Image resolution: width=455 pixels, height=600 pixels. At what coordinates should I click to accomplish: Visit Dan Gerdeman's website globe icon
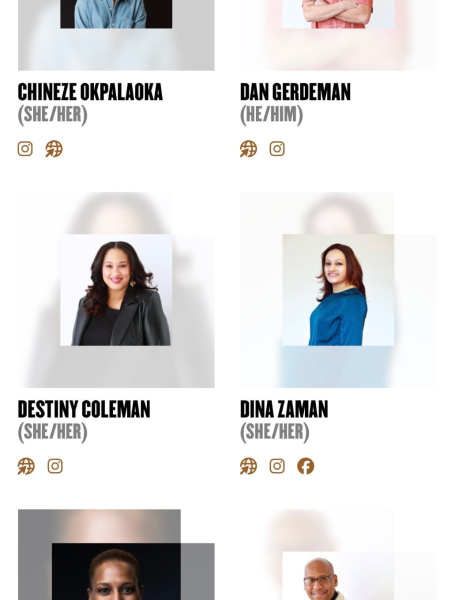click(x=249, y=149)
